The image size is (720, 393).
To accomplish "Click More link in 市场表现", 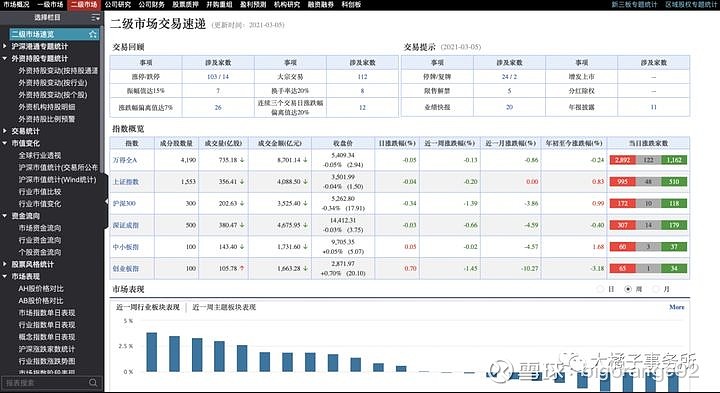I will [677, 307].
